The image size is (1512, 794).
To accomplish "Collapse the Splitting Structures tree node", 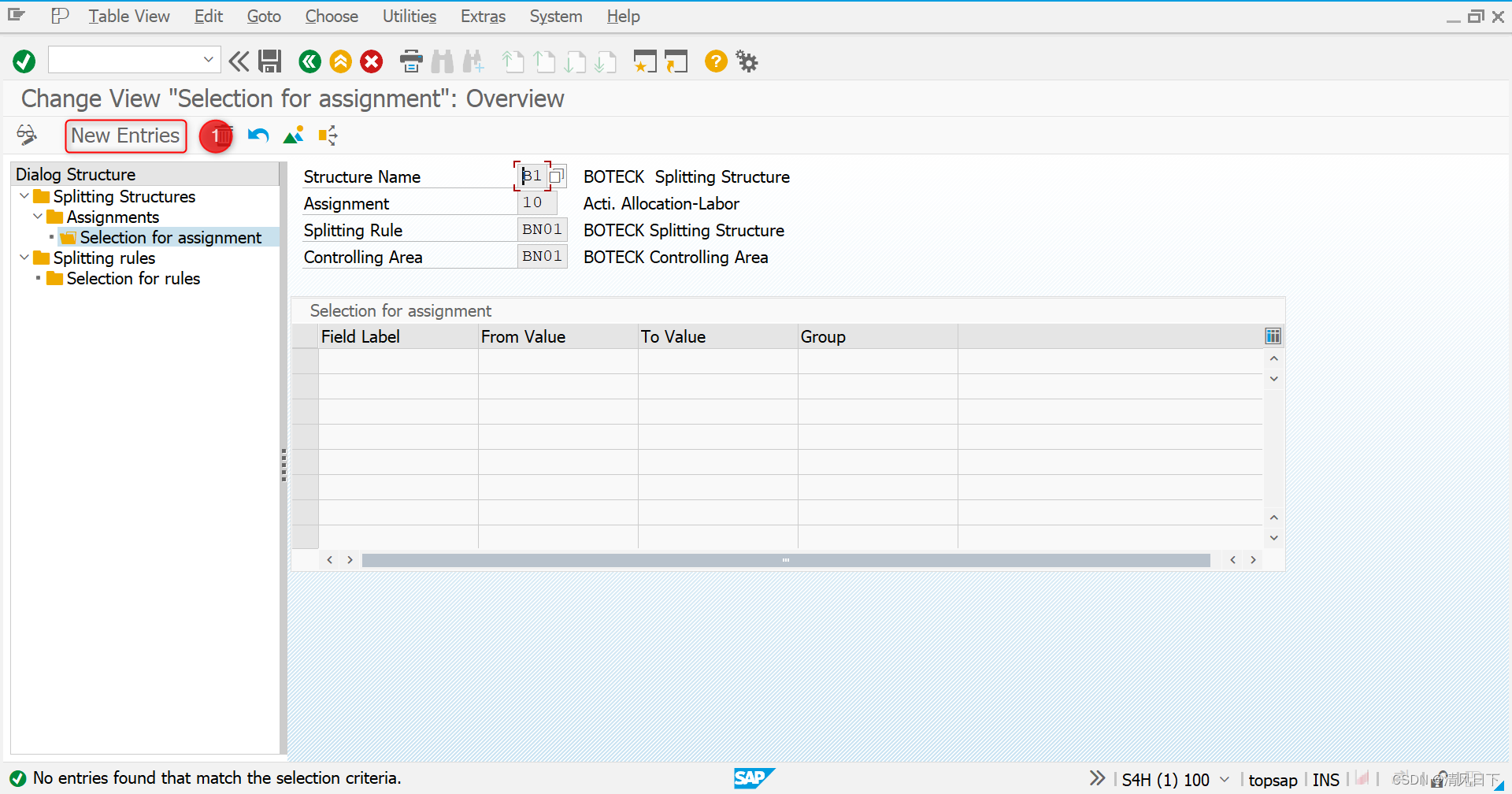I will (24, 196).
